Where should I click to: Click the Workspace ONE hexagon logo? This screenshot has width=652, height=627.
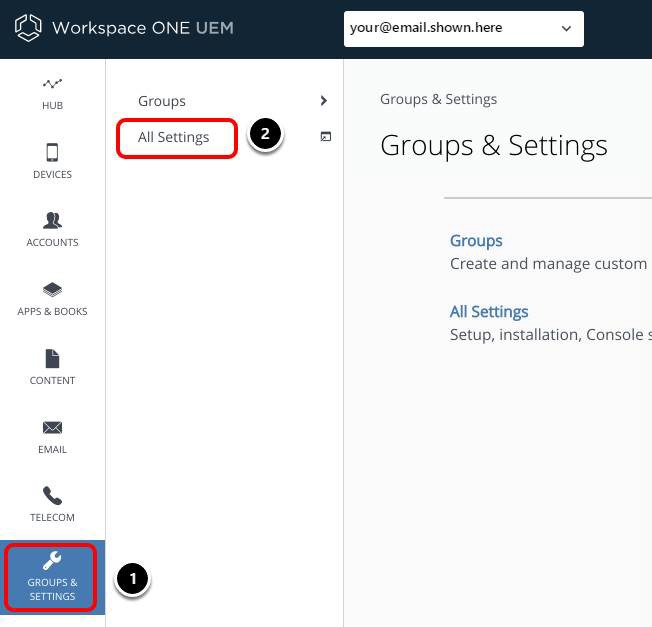[30, 28]
